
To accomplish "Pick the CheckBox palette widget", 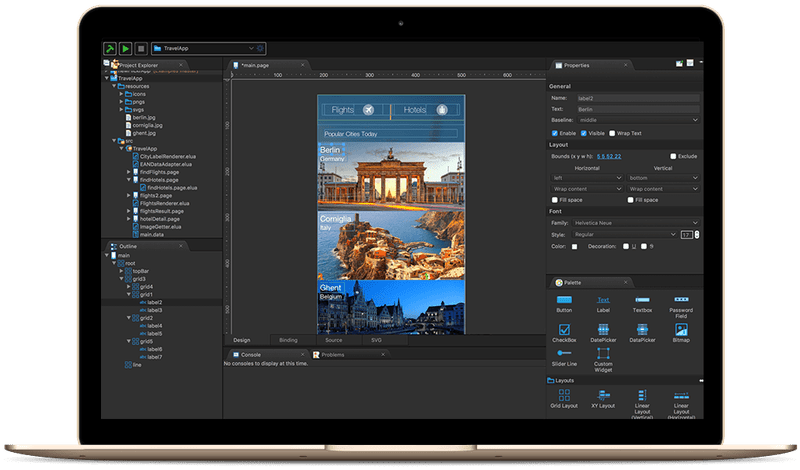I will point(564,333).
